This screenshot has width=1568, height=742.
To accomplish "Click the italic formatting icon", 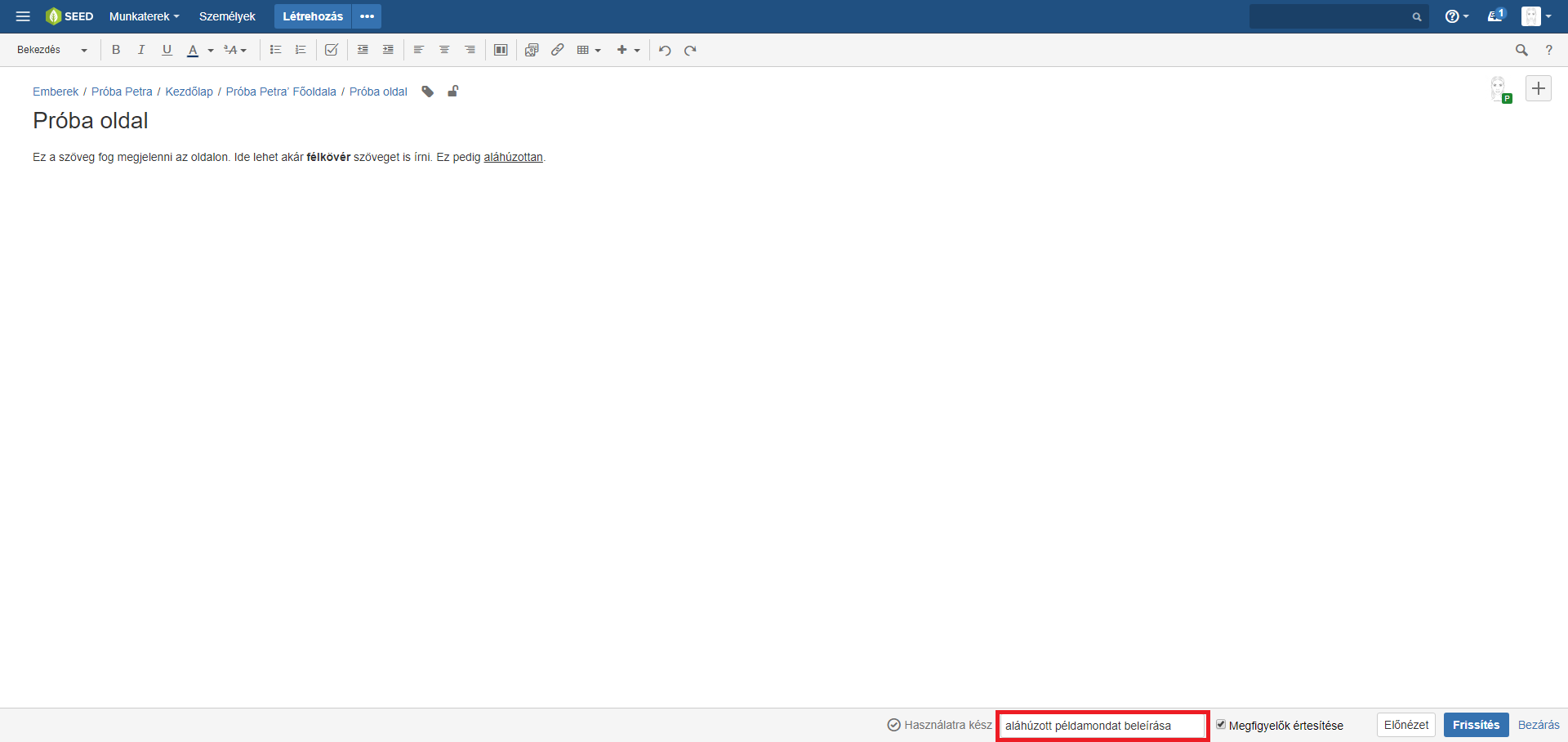I will 141,50.
